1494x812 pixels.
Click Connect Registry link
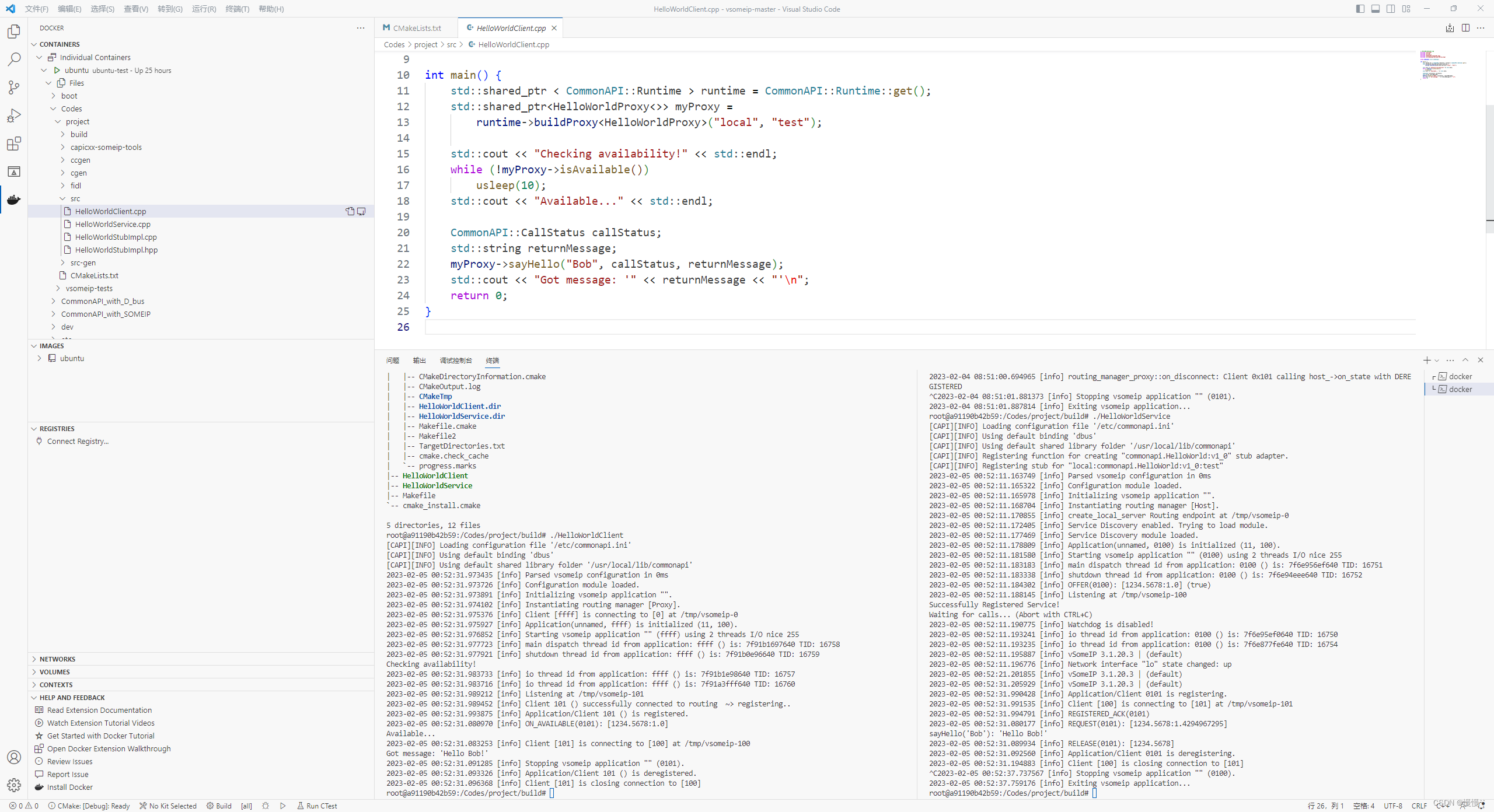(78, 441)
